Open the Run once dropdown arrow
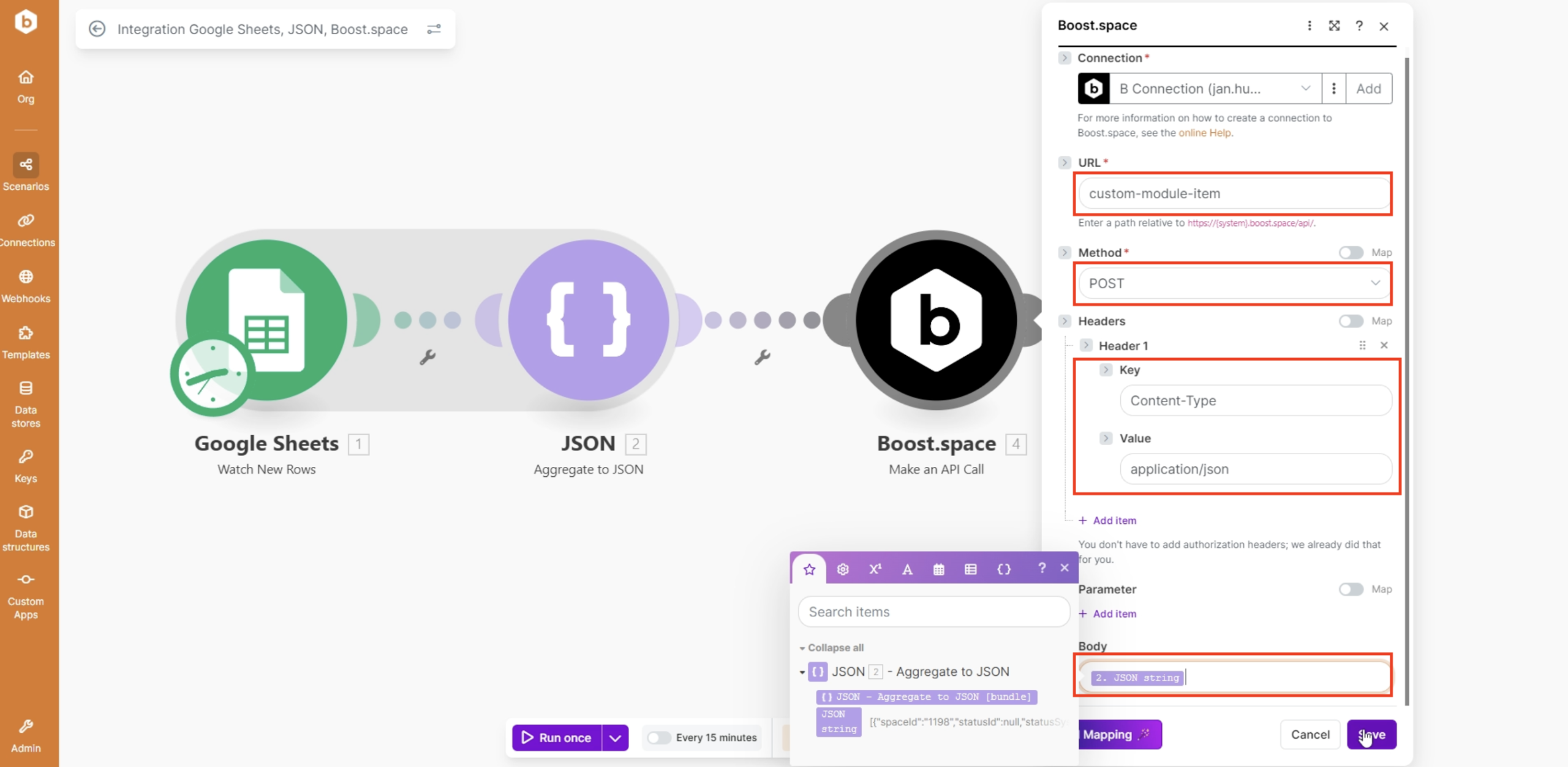1568x767 pixels. click(615, 738)
